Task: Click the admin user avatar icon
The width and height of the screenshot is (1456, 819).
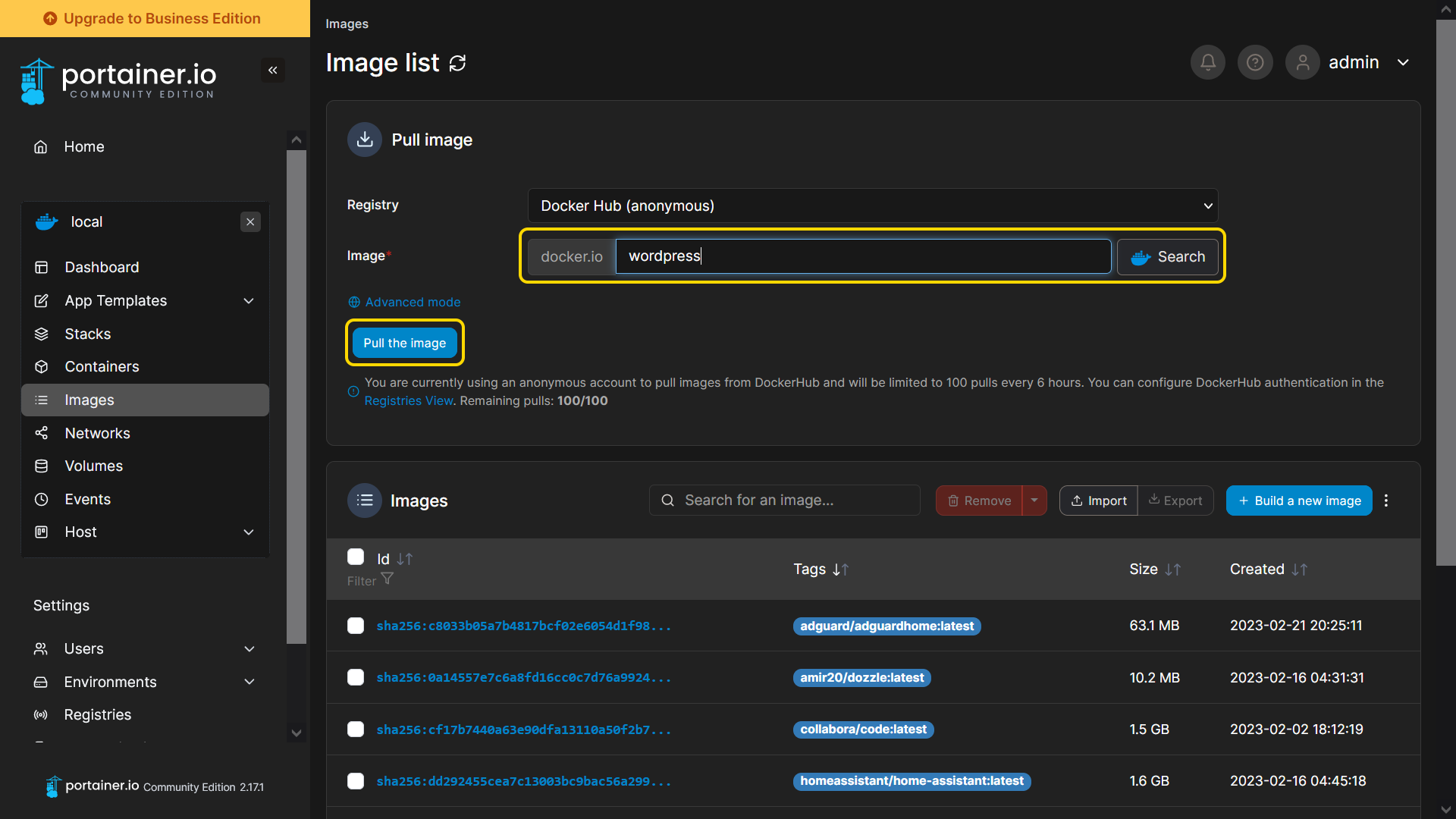Action: pyautogui.click(x=1303, y=62)
